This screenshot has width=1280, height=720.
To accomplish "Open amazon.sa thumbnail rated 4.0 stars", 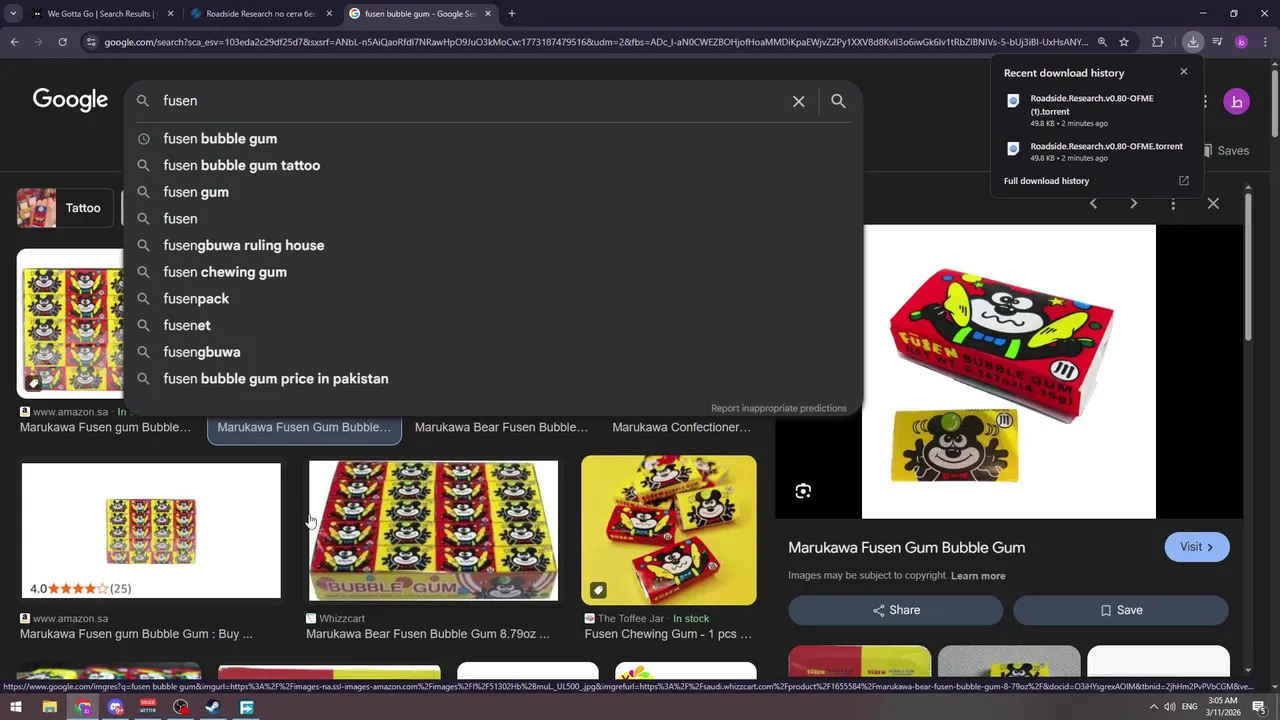I will click(x=151, y=530).
